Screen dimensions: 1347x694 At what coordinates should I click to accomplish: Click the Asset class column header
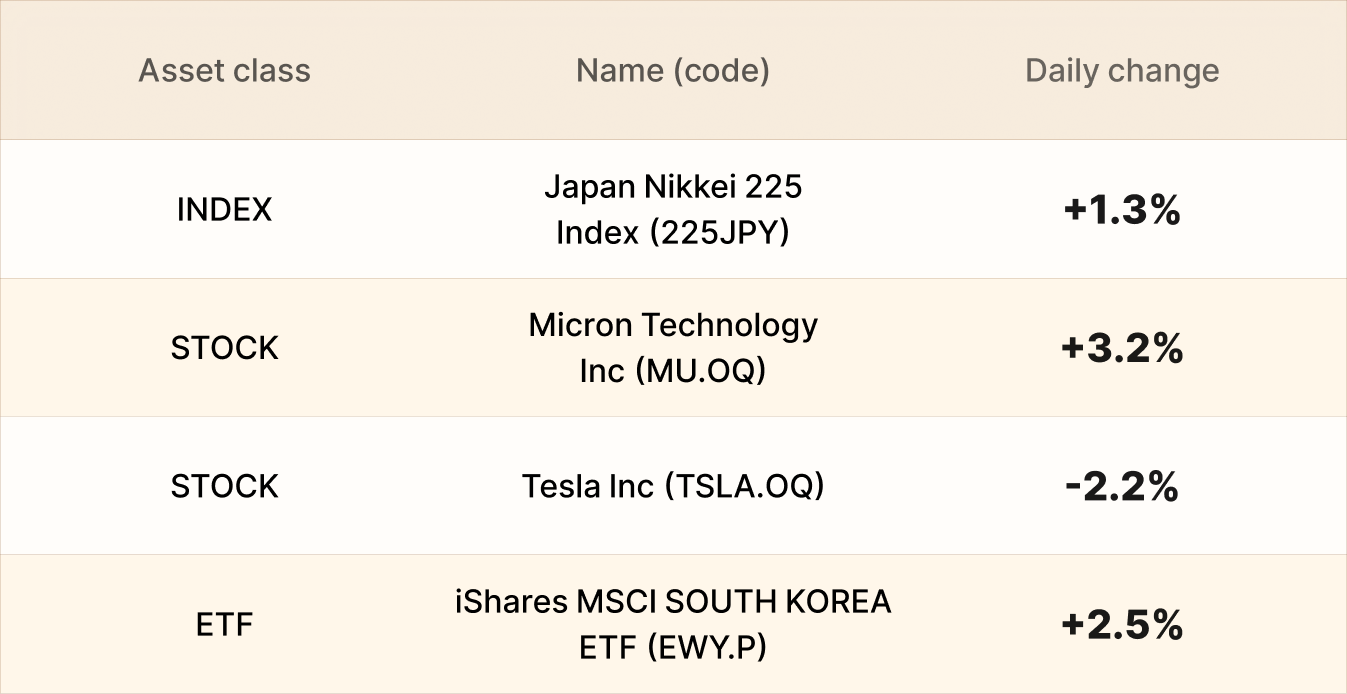224,71
